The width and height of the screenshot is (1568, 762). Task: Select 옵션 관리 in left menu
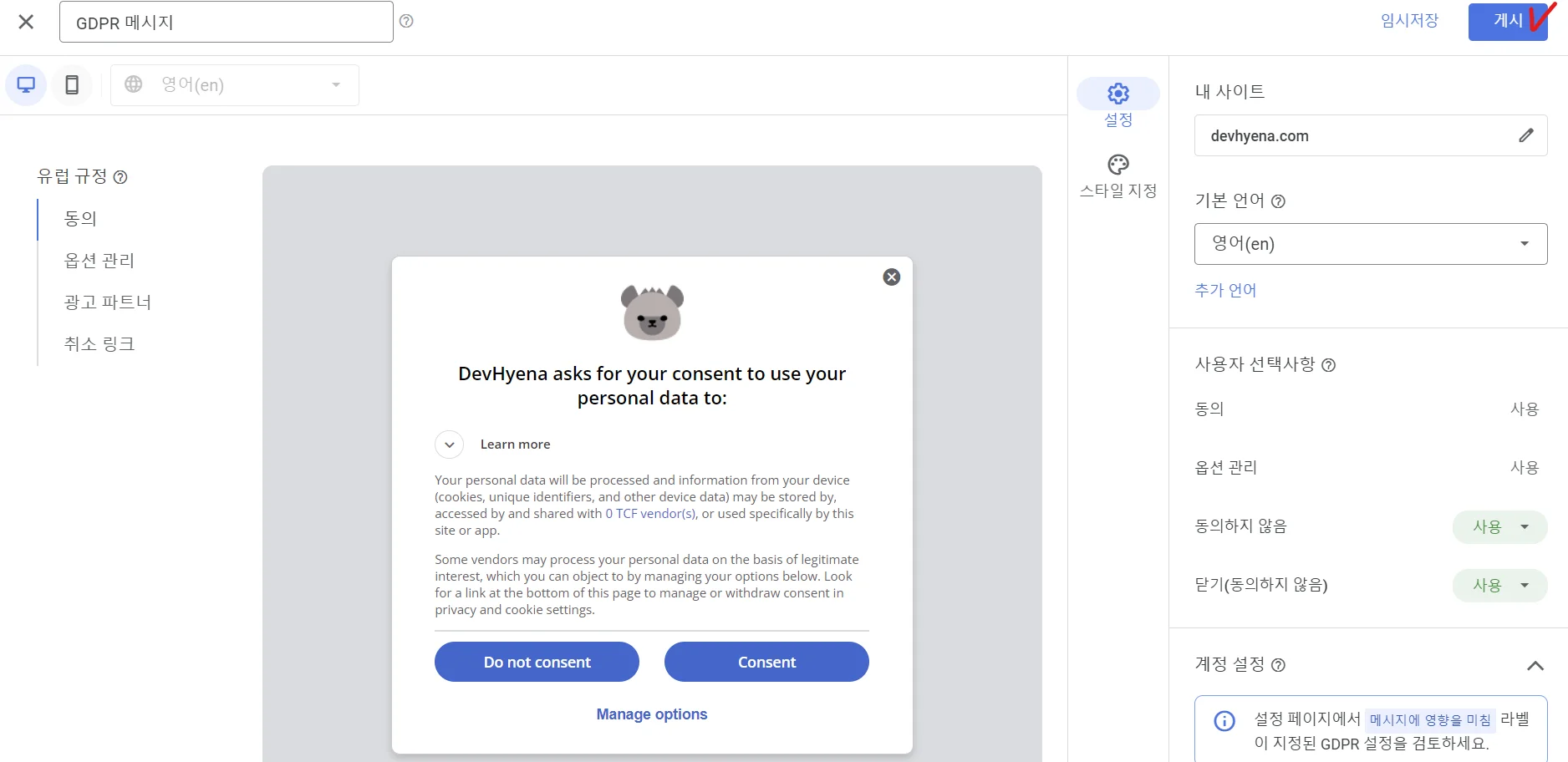[99, 261]
